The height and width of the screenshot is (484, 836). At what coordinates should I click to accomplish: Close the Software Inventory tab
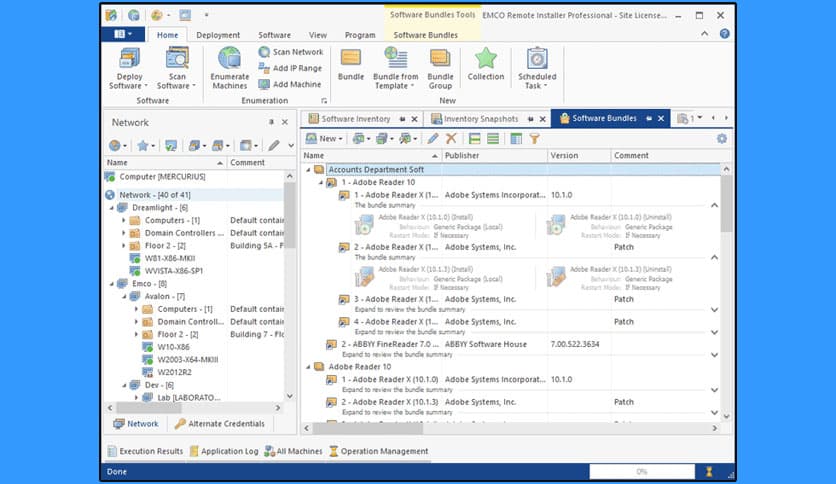pyautogui.click(x=414, y=119)
